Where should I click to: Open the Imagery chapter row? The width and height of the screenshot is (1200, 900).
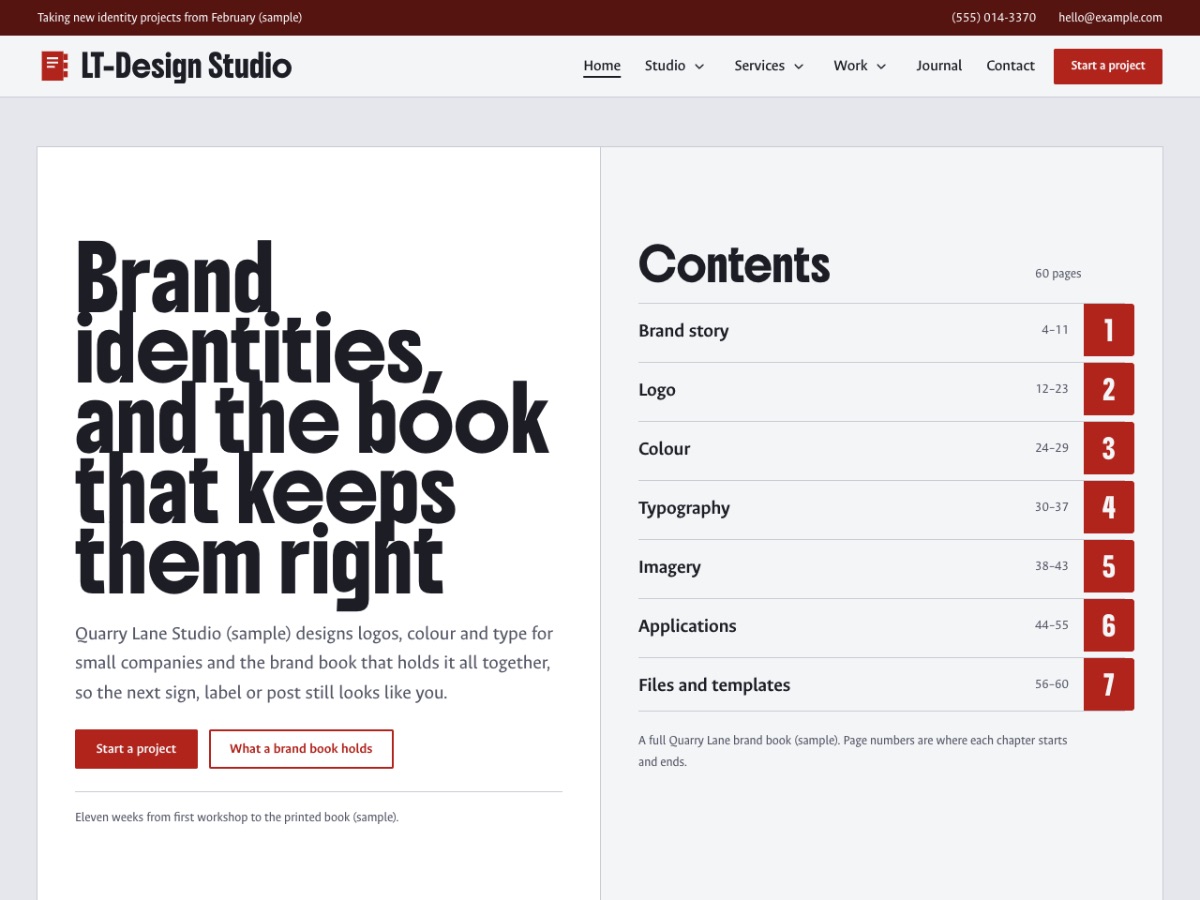click(860, 566)
